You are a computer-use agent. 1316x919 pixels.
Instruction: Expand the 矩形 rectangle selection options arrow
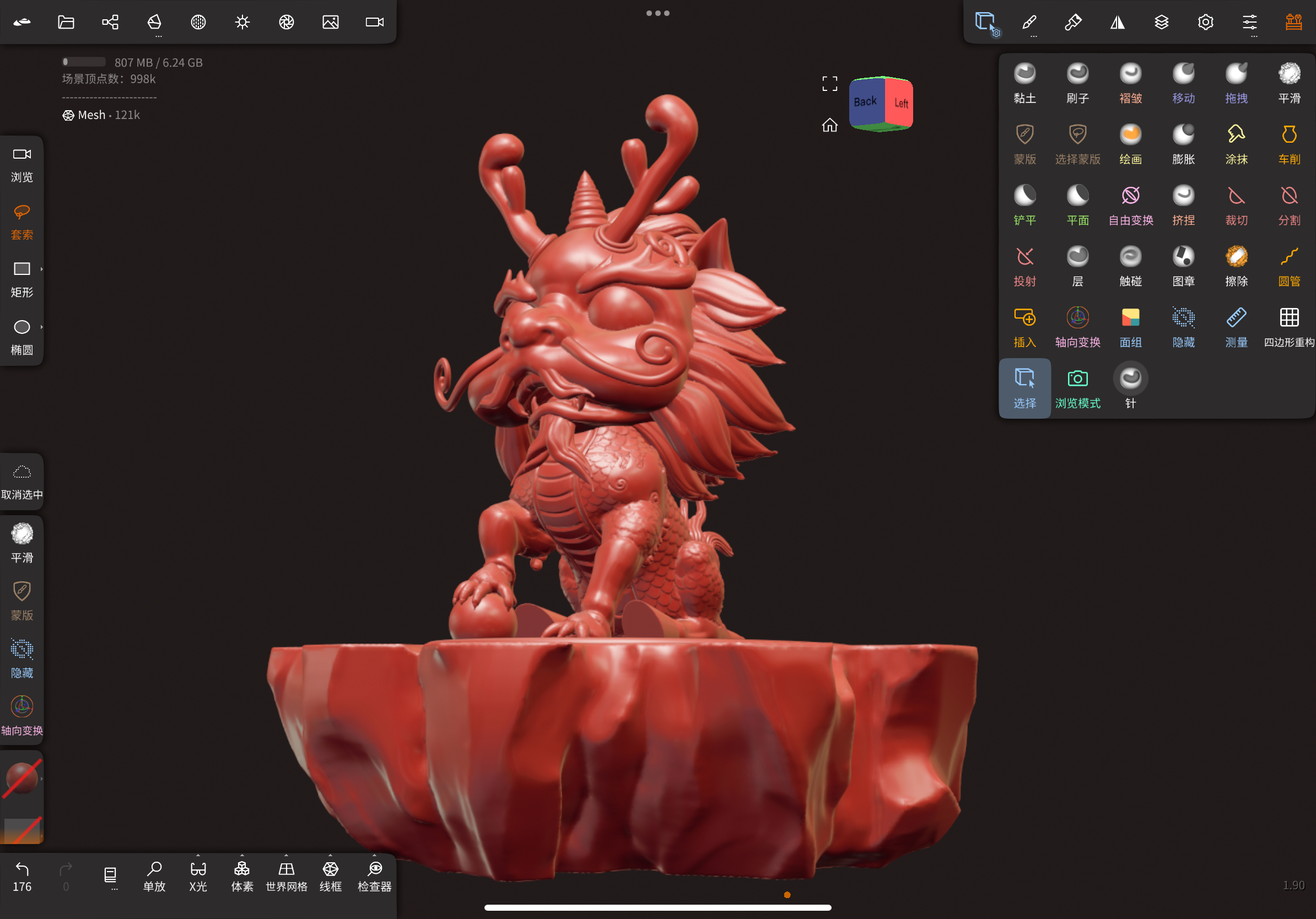point(42,269)
